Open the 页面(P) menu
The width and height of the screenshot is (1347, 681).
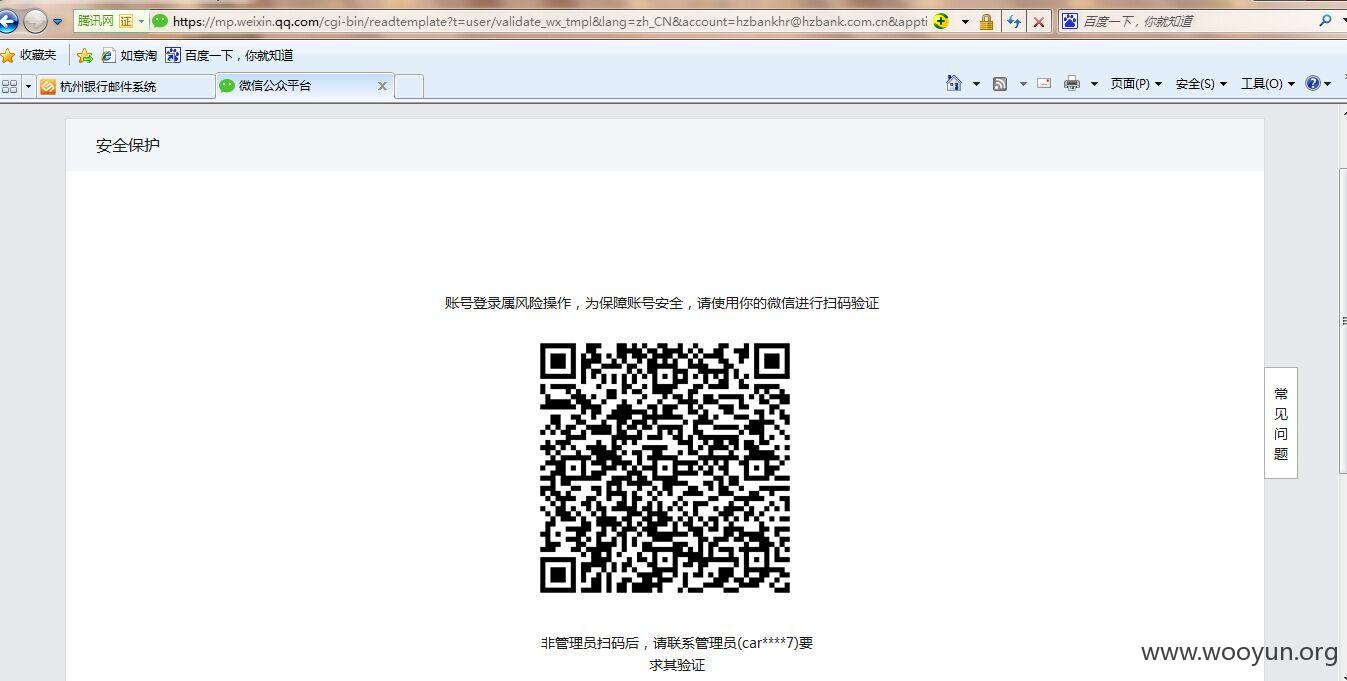(x=1136, y=84)
